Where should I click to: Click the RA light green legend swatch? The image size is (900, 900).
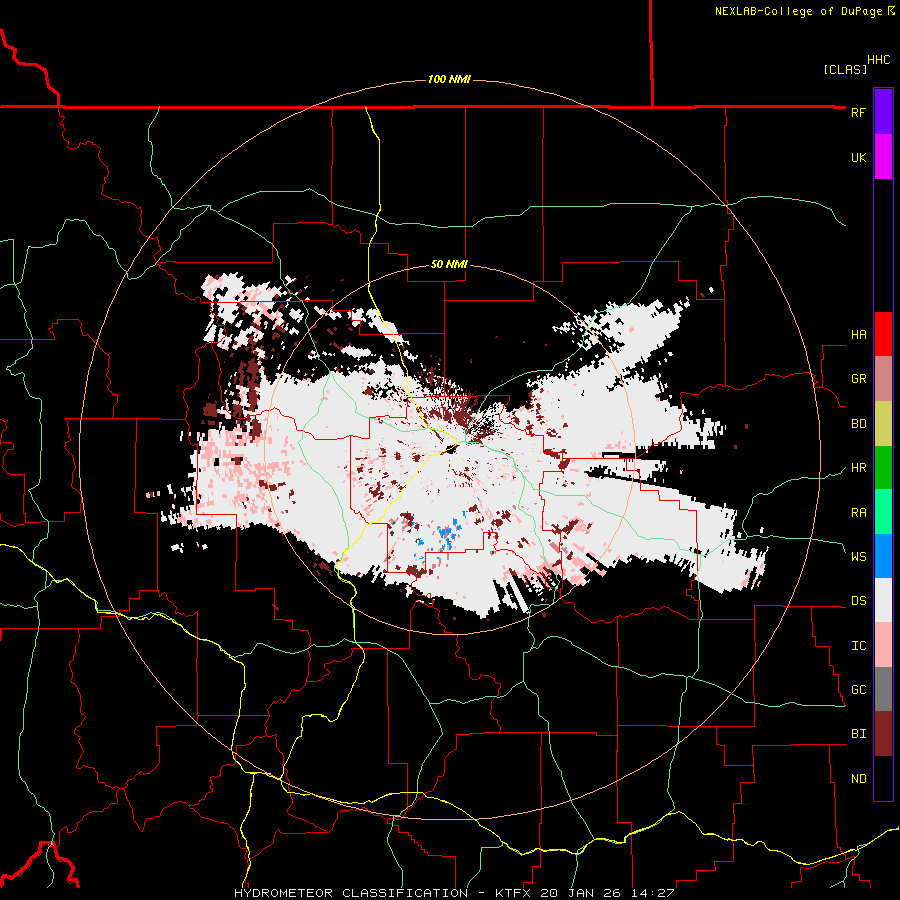(x=883, y=512)
